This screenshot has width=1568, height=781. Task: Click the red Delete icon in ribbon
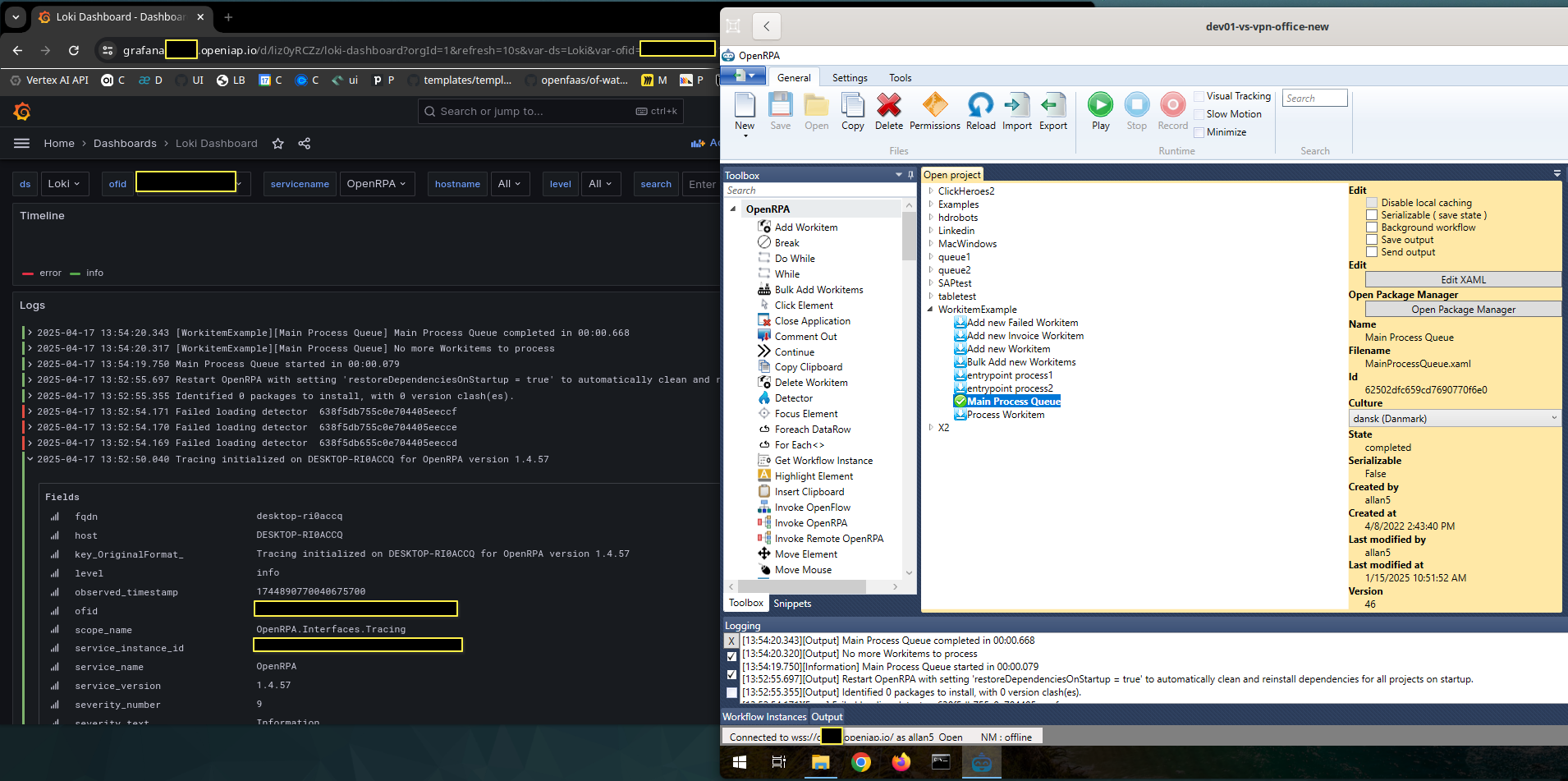[889, 105]
